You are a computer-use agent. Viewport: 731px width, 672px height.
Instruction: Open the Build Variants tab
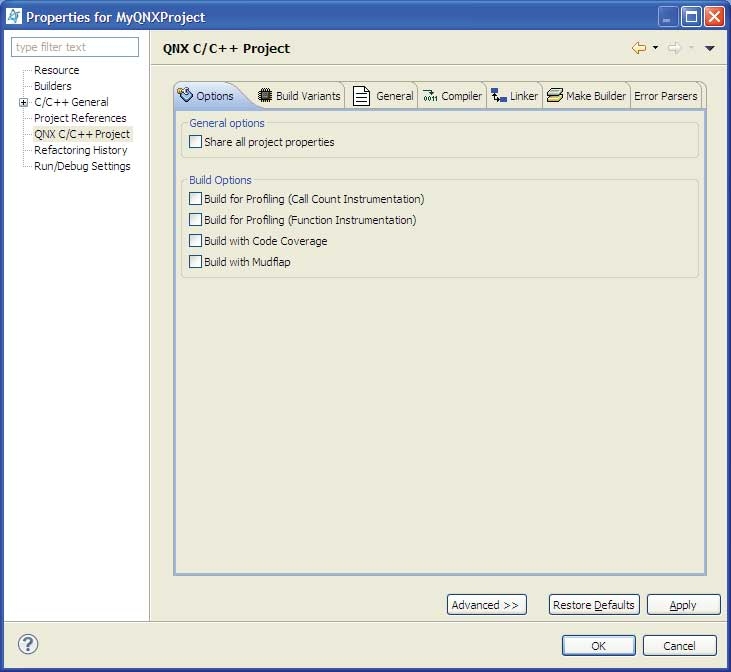[299, 96]
